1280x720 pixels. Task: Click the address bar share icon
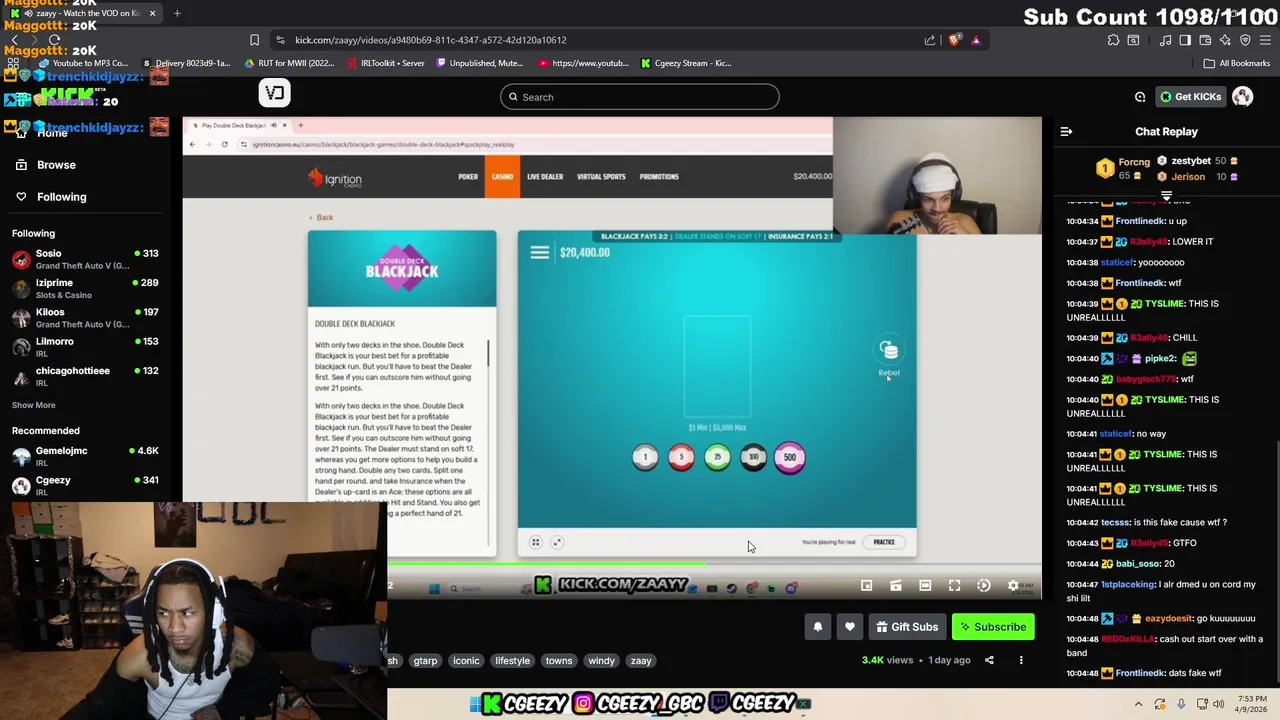tap(930, 40)
